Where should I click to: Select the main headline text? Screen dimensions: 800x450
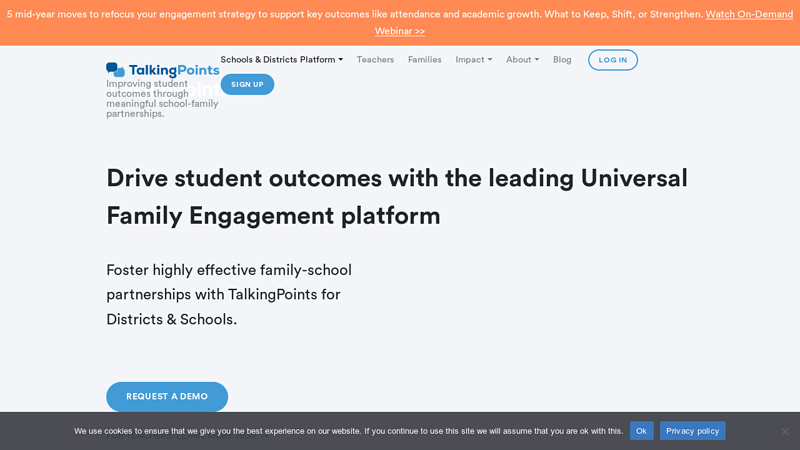point(397,197)
